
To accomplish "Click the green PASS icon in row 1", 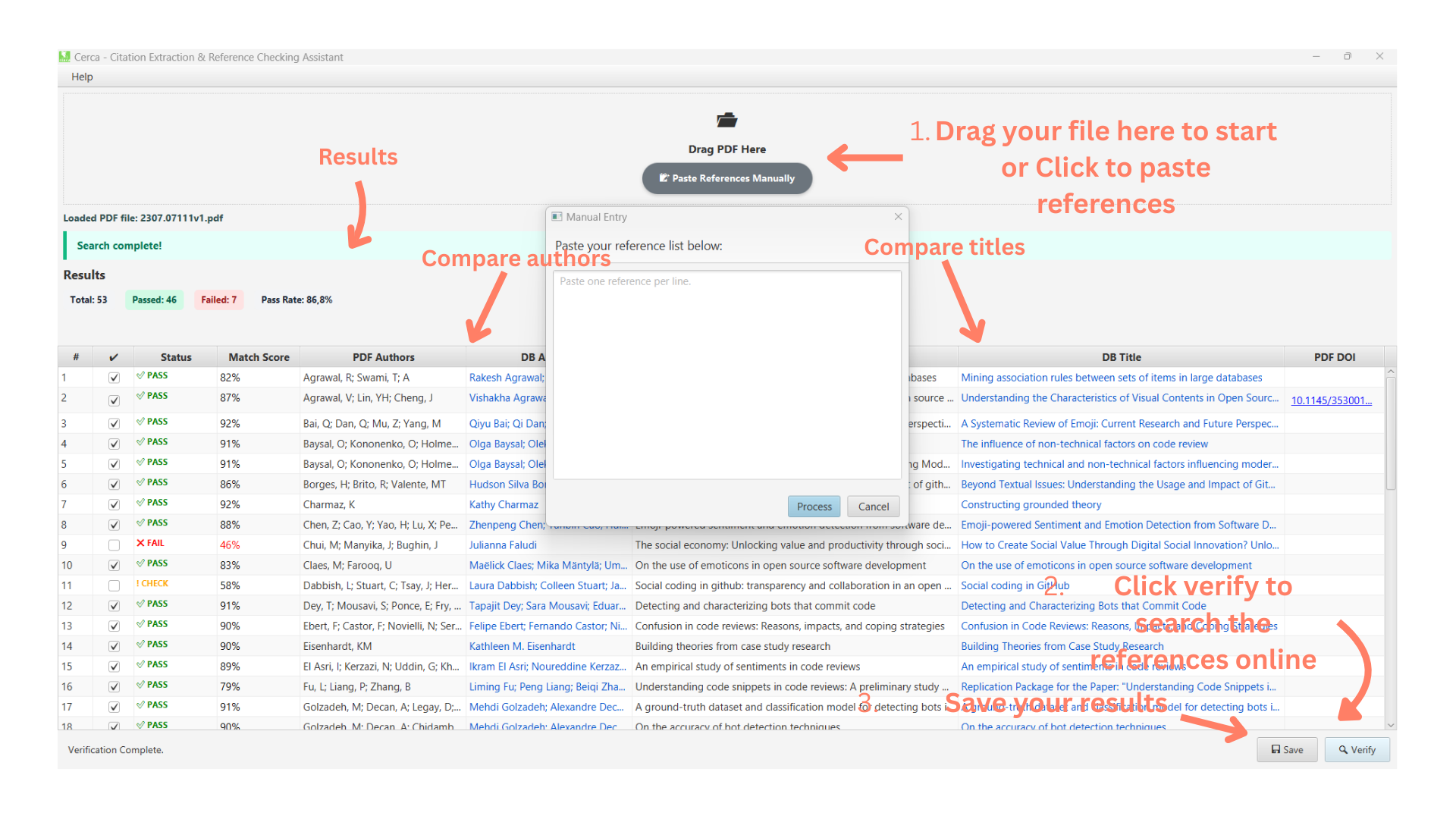I will point(140,375).
